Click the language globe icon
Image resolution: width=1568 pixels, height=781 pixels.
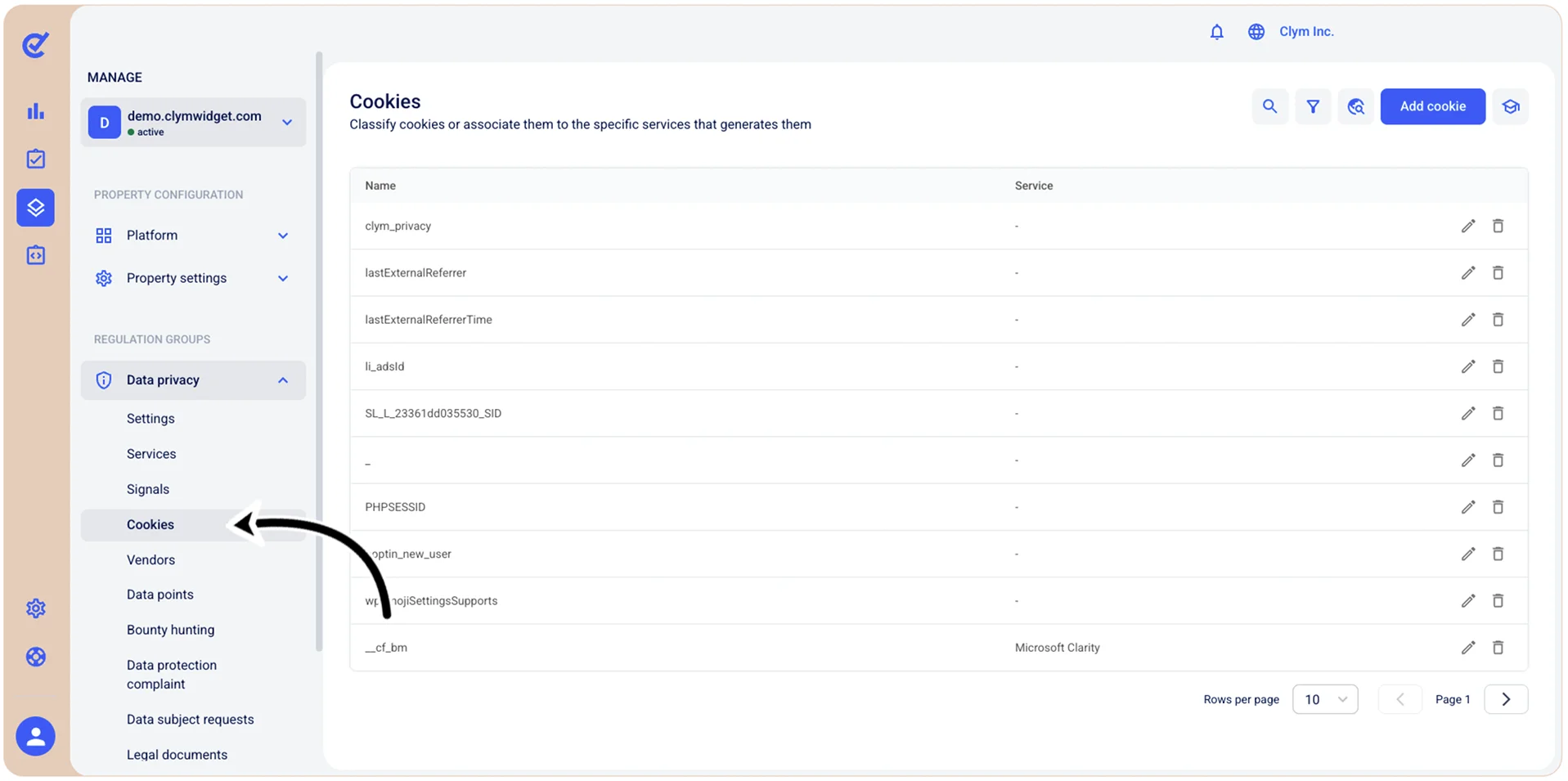coord(1256,32)
